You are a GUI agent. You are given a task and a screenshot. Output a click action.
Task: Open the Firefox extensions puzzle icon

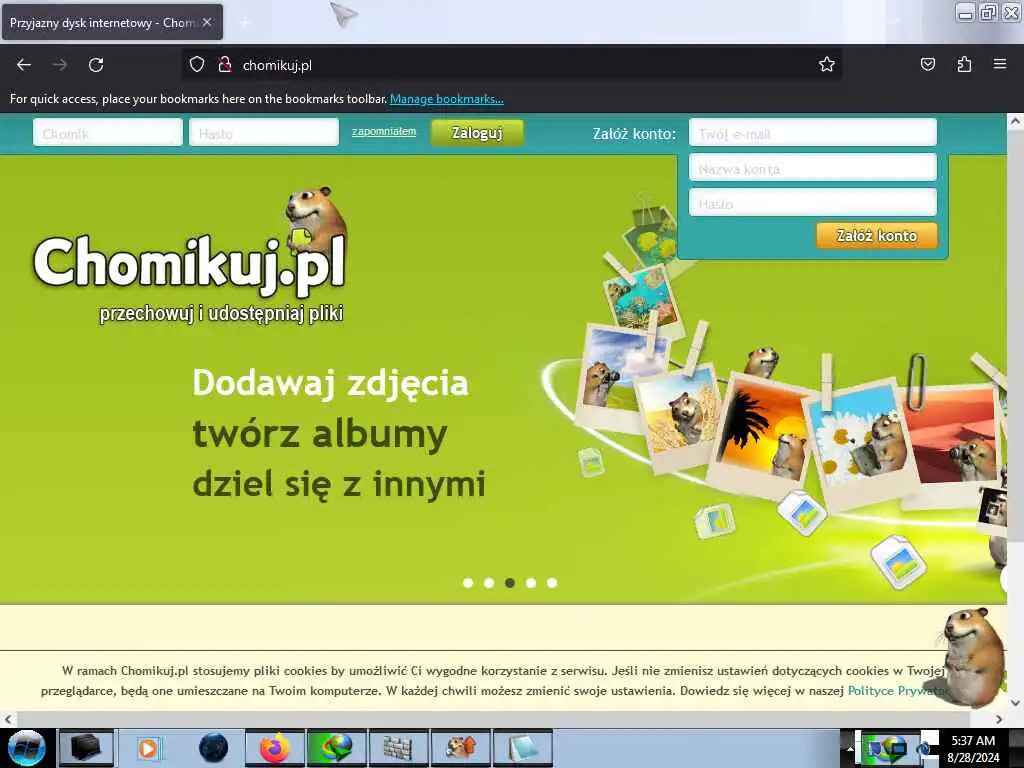point(964,64)
